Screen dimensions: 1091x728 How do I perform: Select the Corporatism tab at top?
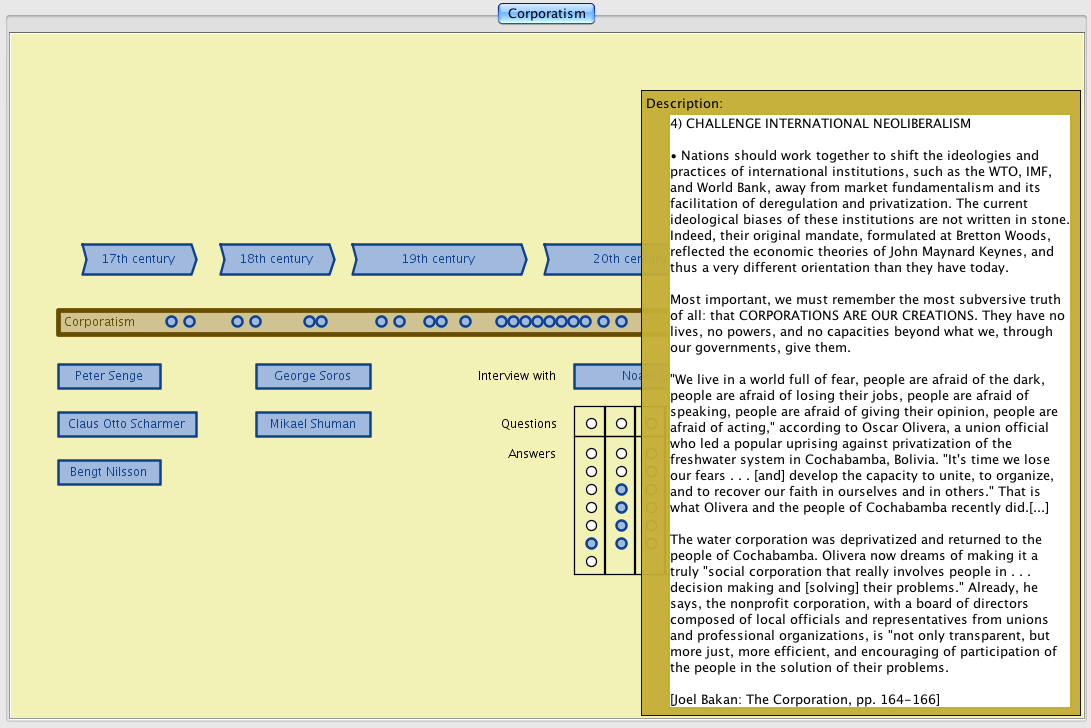(x=546, y=14)
